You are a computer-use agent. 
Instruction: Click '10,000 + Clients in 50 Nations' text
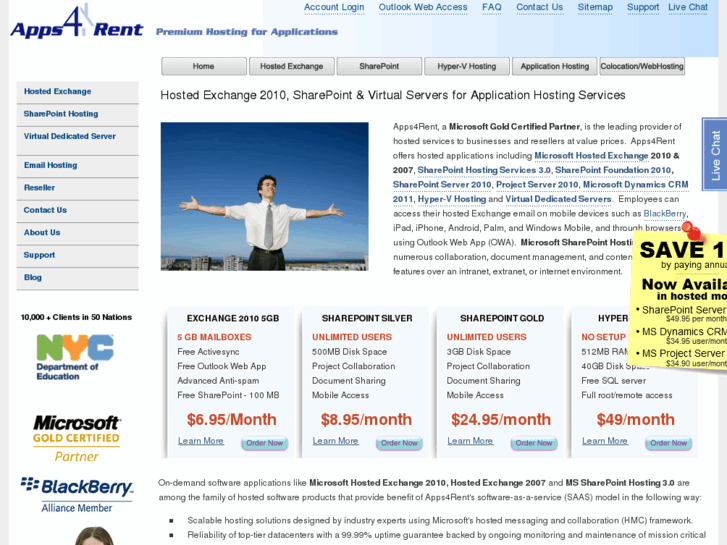77,317
